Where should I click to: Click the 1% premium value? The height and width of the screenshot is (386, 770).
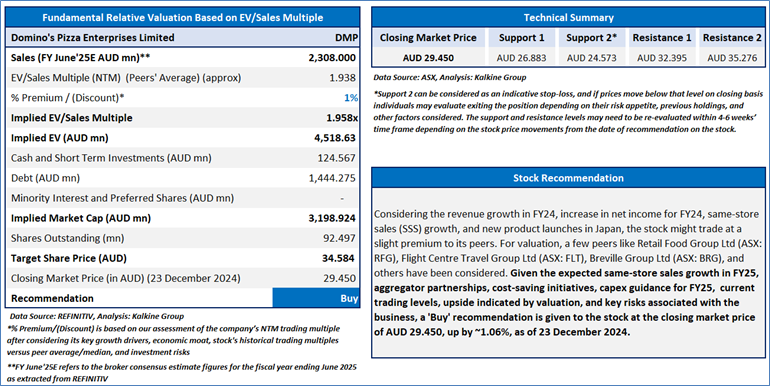click(x=351, y=98)
